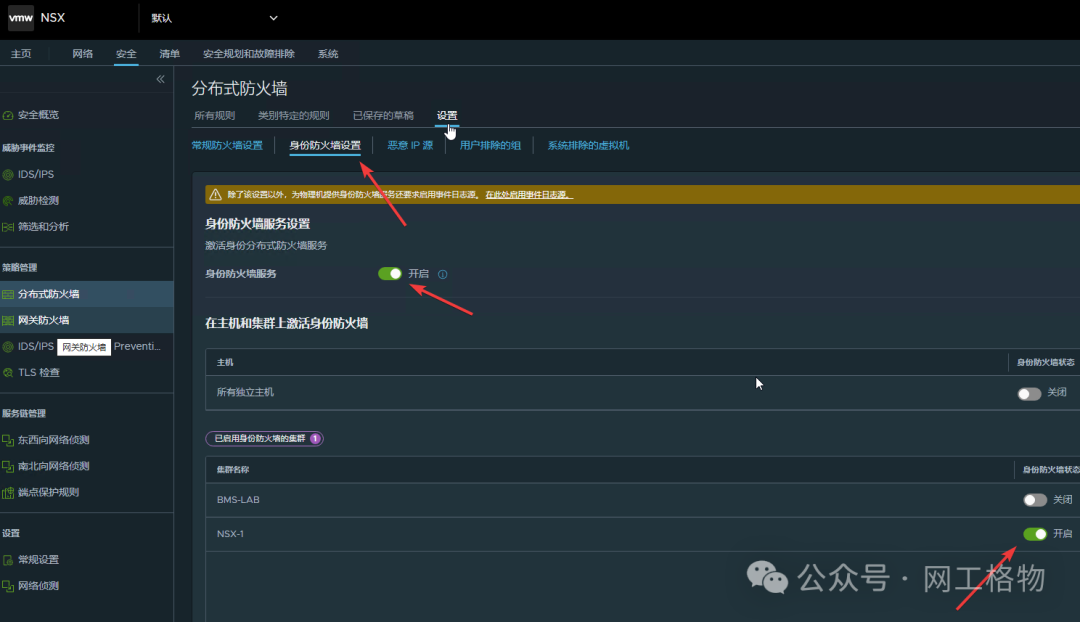Viewport: 1080px width, 622px height.
Task: Toggle identity firewall for 所有独立主机
Action: 1030,393
